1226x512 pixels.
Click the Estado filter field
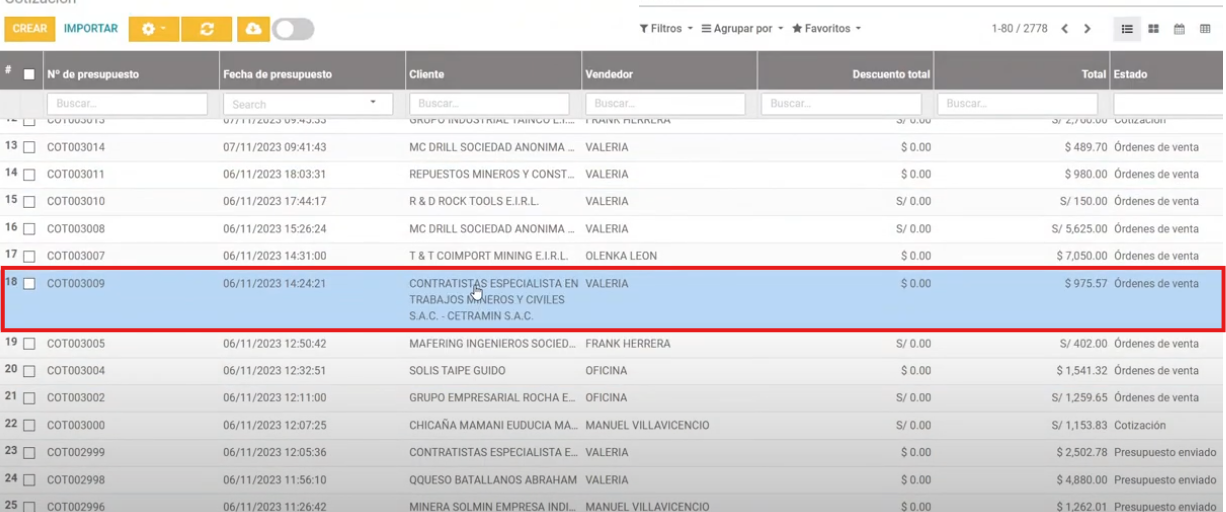point(1169,104)
